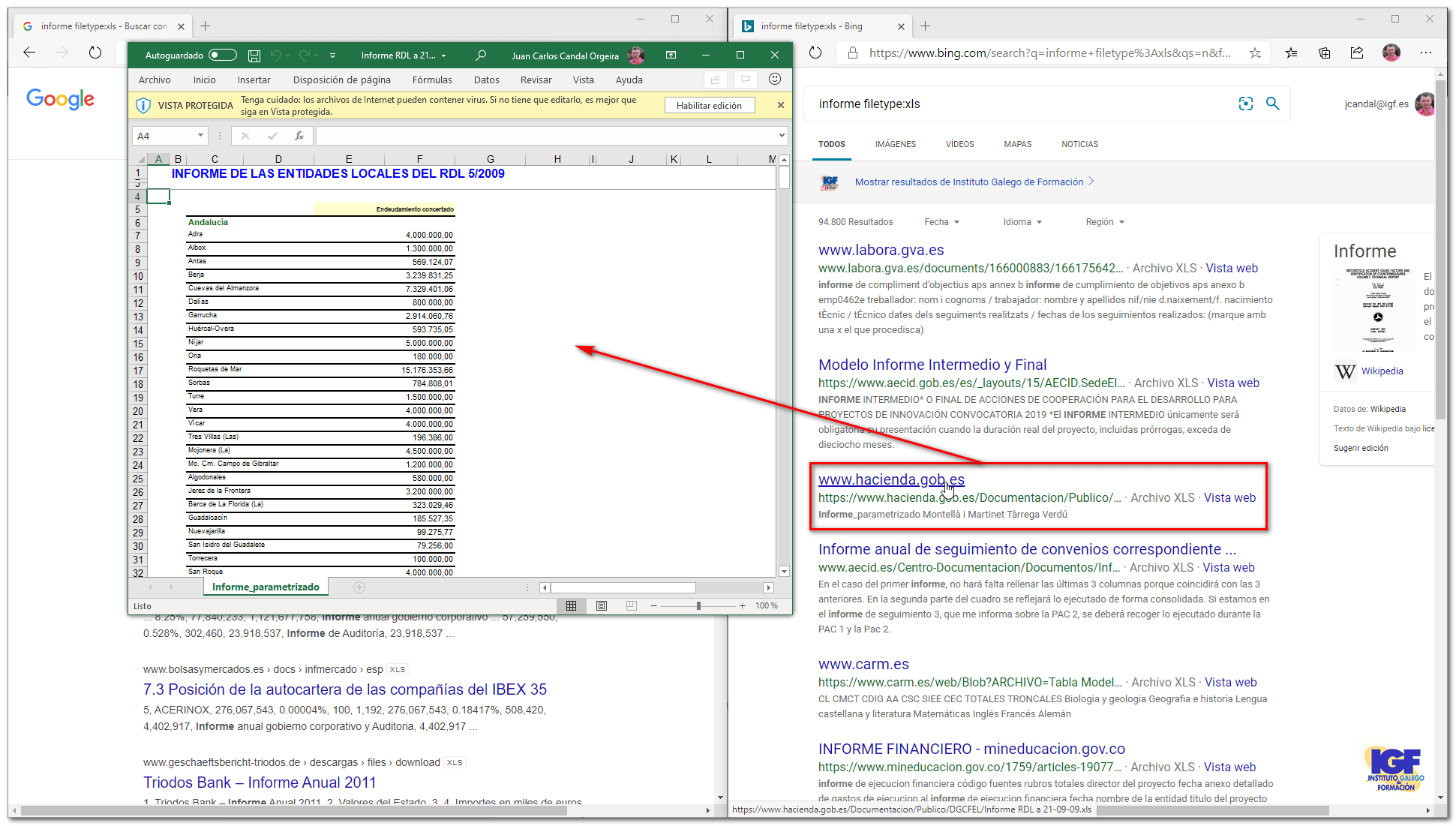The width and height of the screenshot is (1456, 826).
Task: Open the Fecha filter dropdown
Action: 941,222
